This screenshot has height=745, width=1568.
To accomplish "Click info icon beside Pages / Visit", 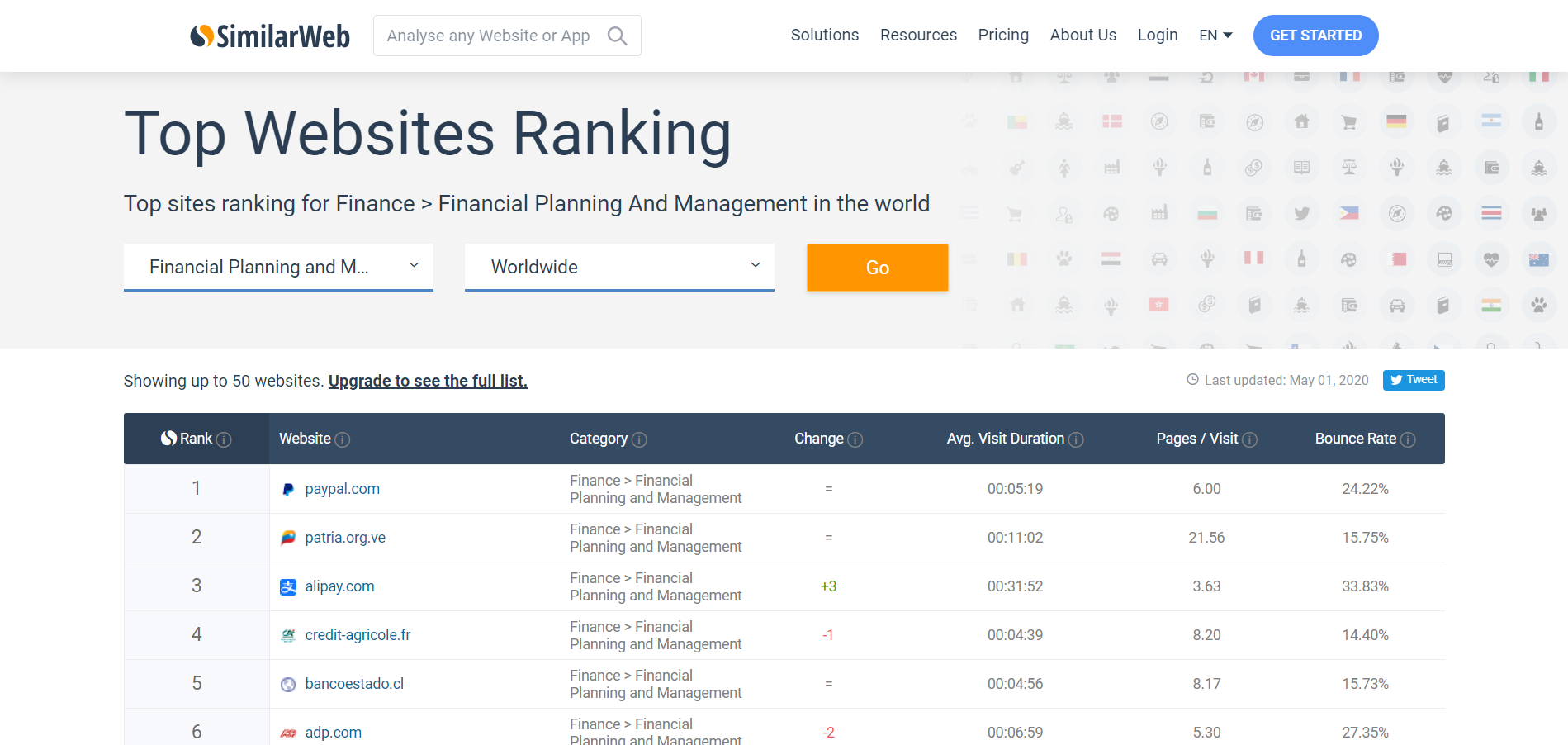I will coord(1250,439).
